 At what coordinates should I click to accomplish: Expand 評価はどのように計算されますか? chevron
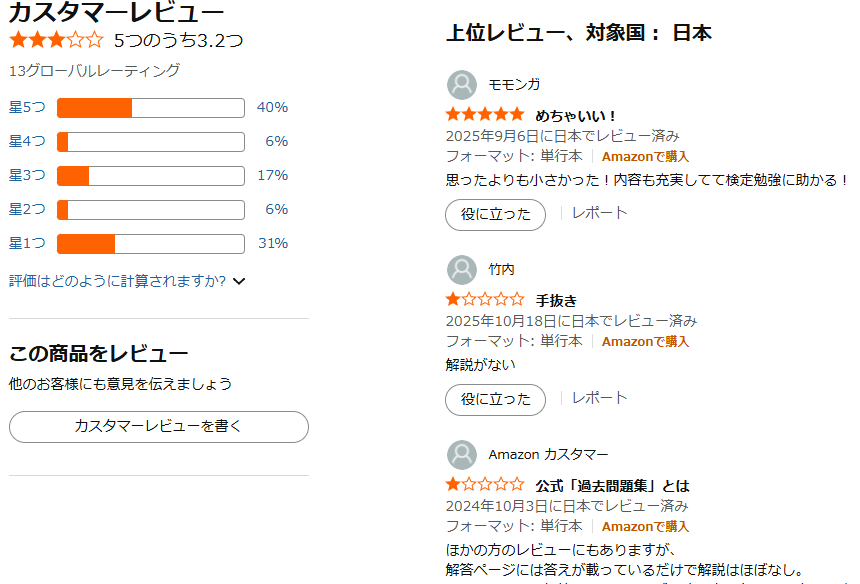click(239, 281)
